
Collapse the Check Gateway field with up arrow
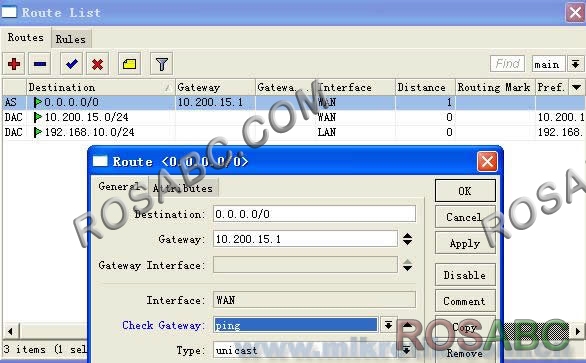click(408, 325)
